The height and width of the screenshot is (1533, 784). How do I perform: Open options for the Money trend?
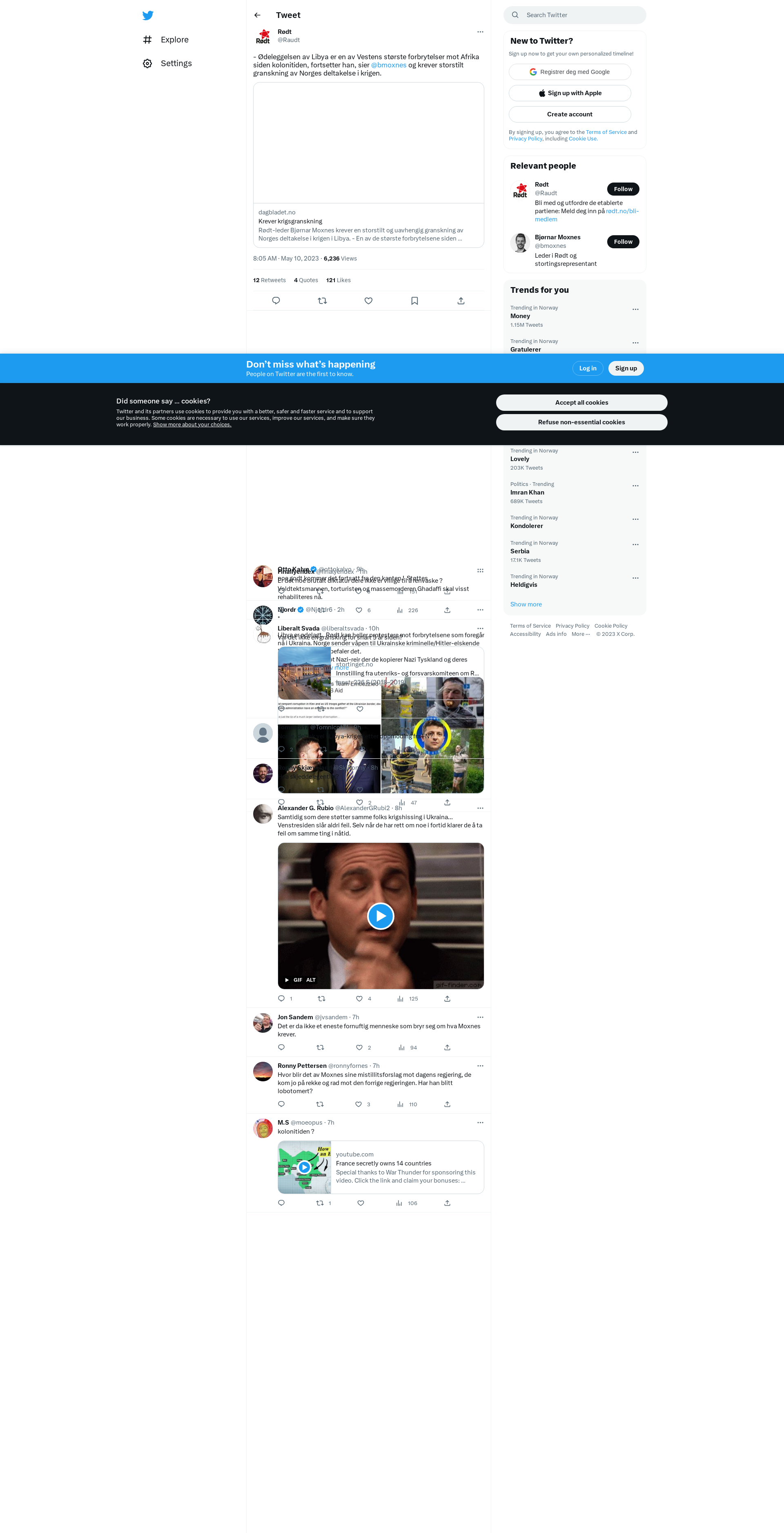(x=635, y=310)
